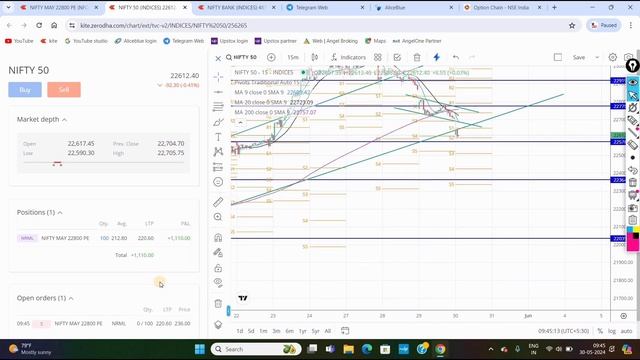
Task: Open the chart patterns tool
Action: (218, 152)
